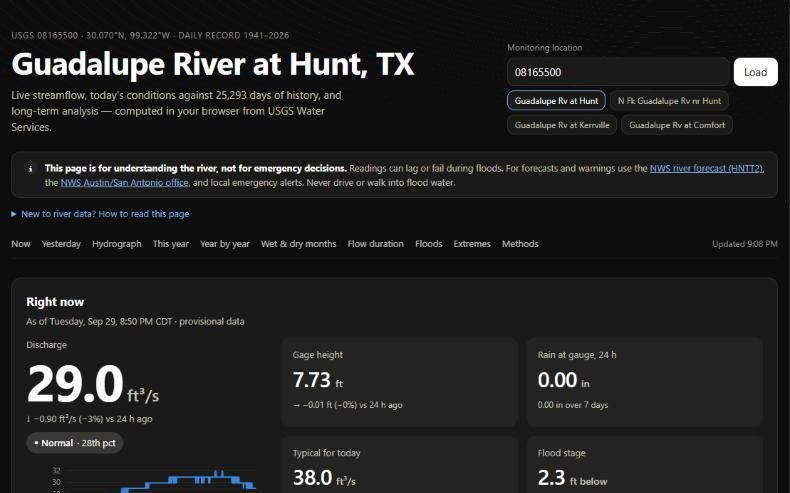Click the 'Gage height' label
The image size is (790, 493).
coord(317,355)
